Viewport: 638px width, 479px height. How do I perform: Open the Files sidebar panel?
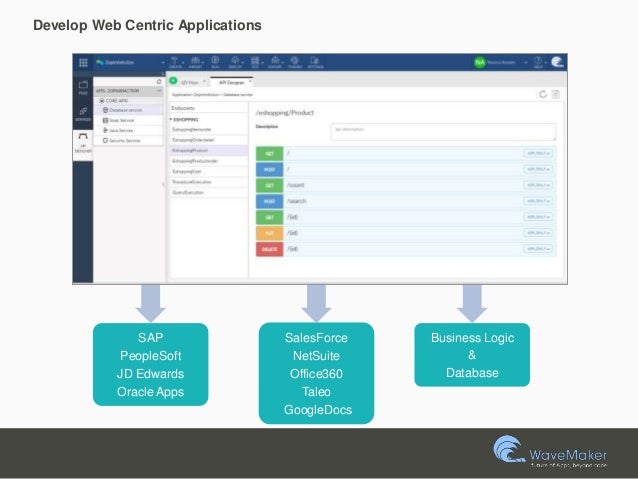pos(83,87)
